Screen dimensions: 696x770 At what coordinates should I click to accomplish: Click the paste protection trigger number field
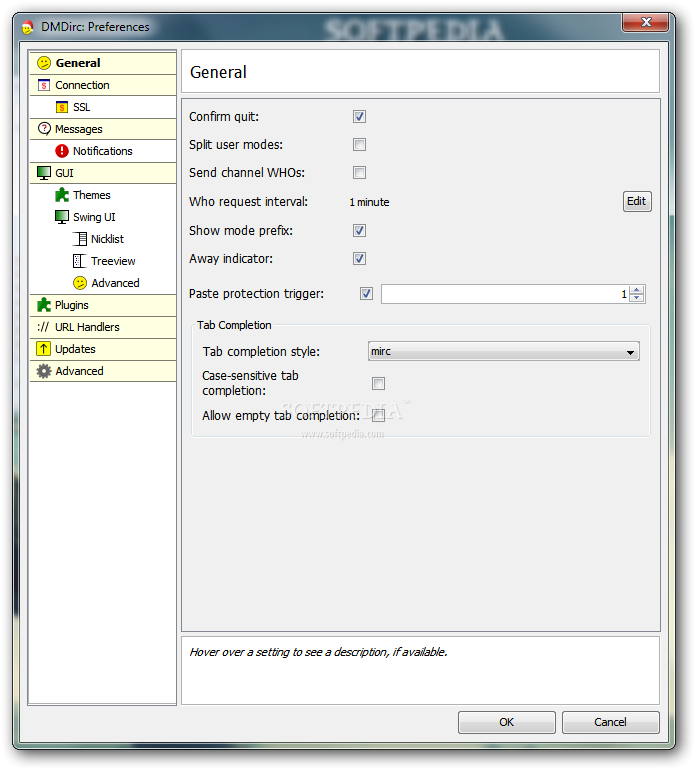505,294
